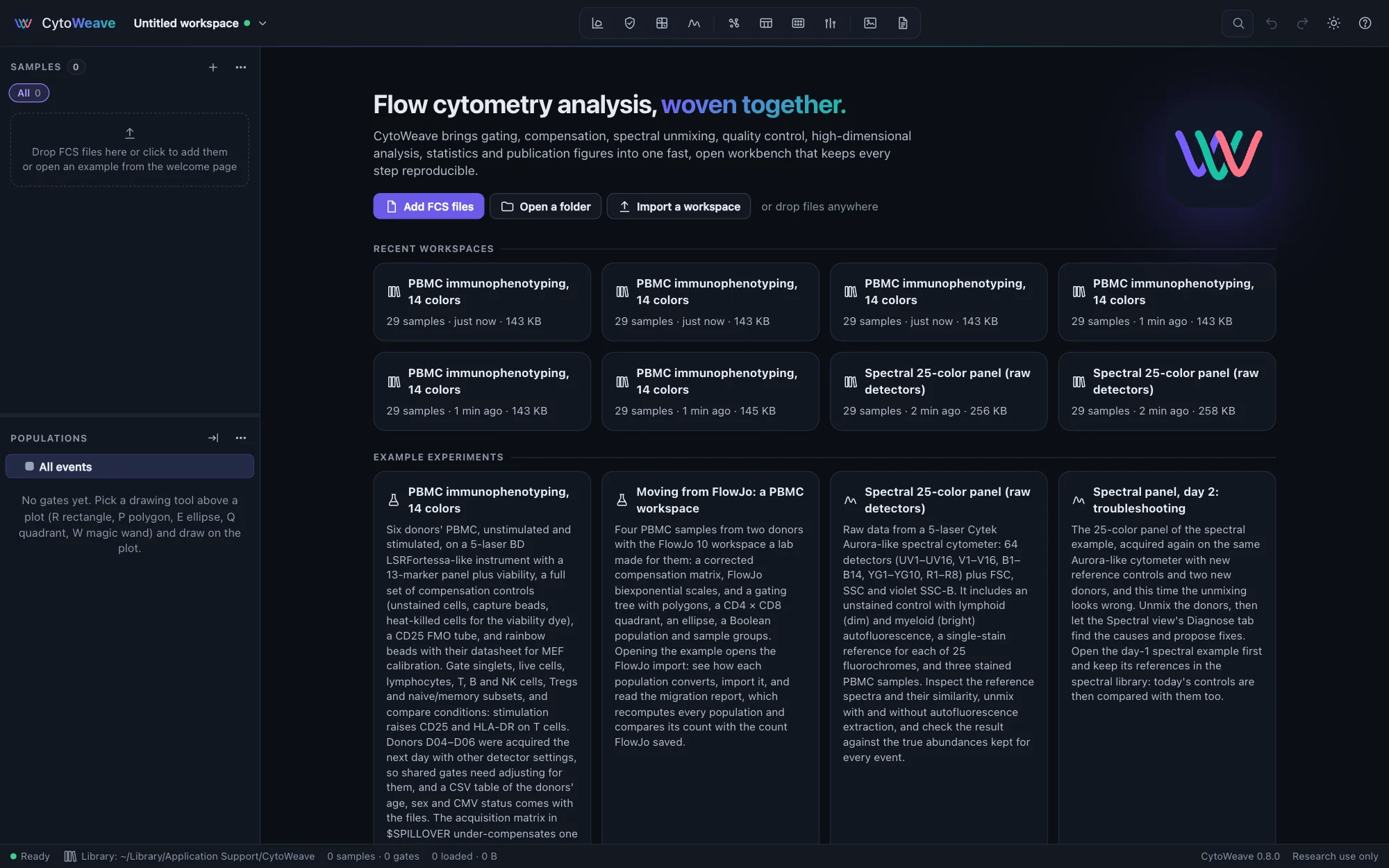
Task: Click the '0 samples · 0 gates' status
Action: click(373, 856)
